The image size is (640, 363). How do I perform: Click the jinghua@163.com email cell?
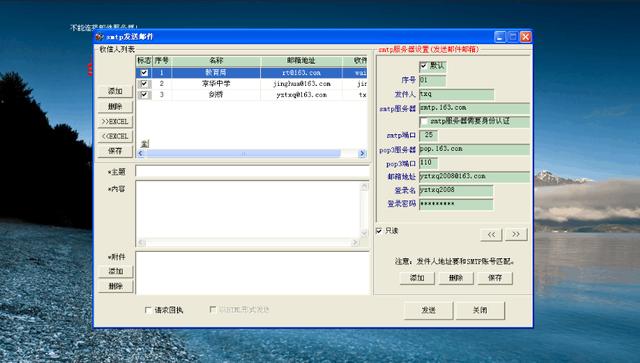point(301,84)
